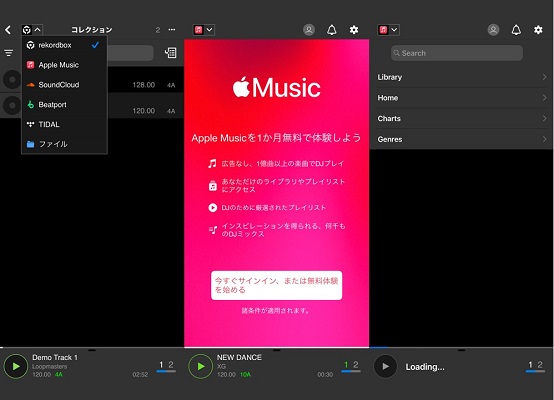Choose SoundCloud from source list
Viewport: 554px width, 400px height.
point(64,85)
